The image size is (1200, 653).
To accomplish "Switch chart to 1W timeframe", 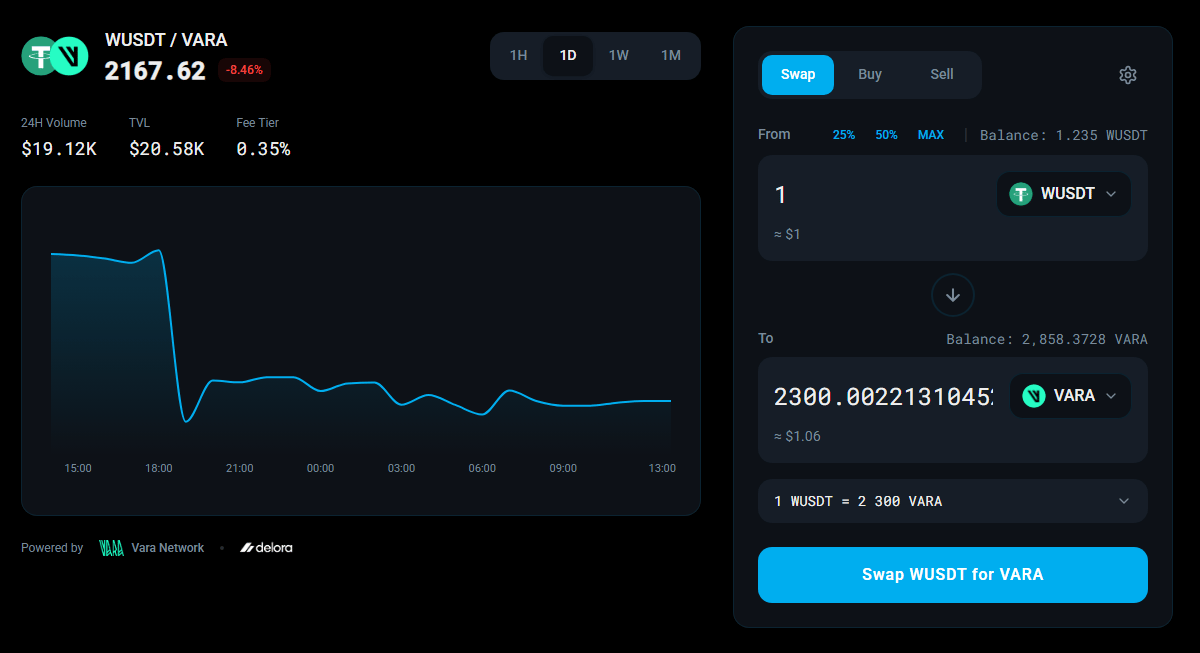I will (619, 56).
